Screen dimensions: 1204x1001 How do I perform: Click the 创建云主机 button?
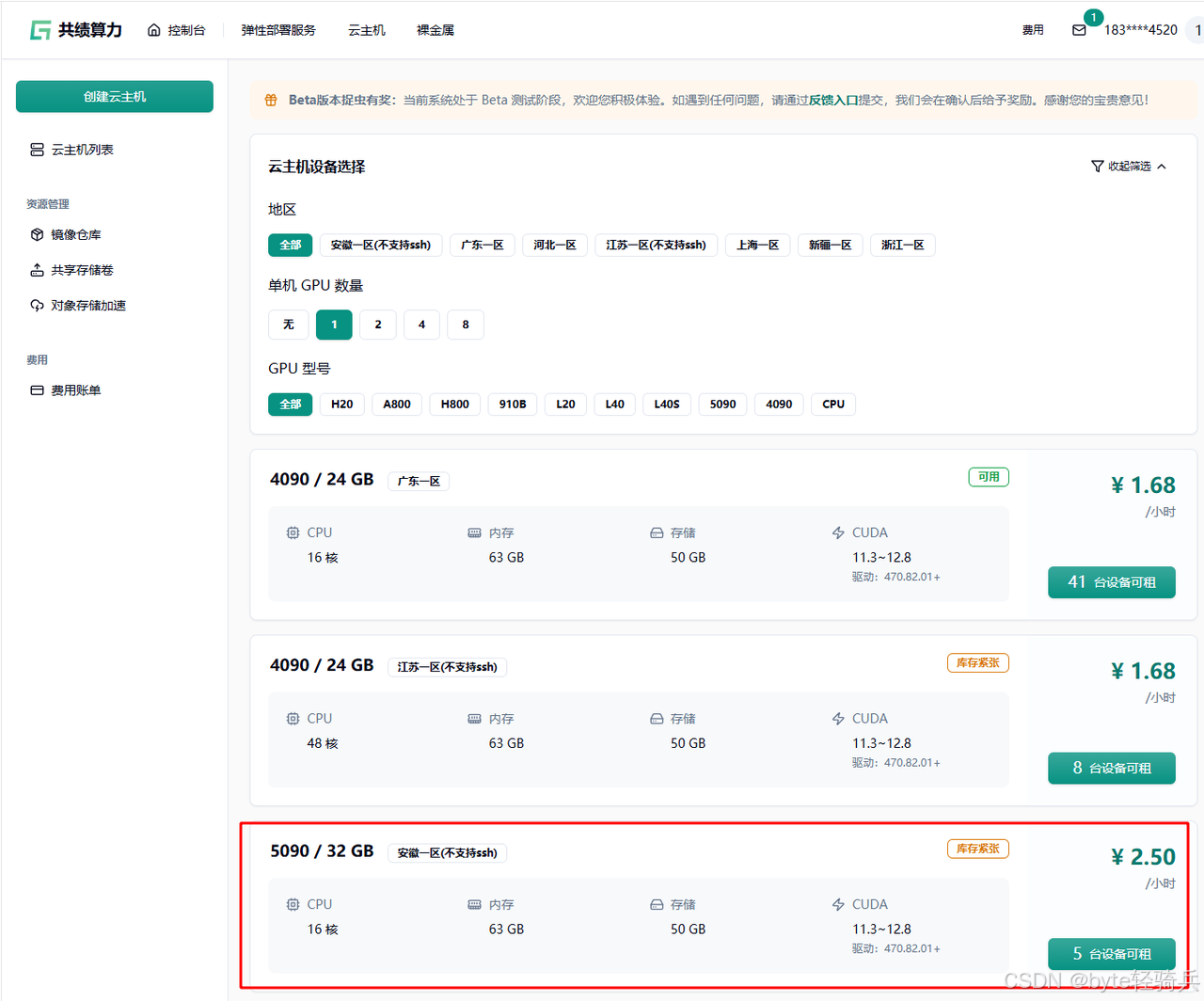coord(115,97)
